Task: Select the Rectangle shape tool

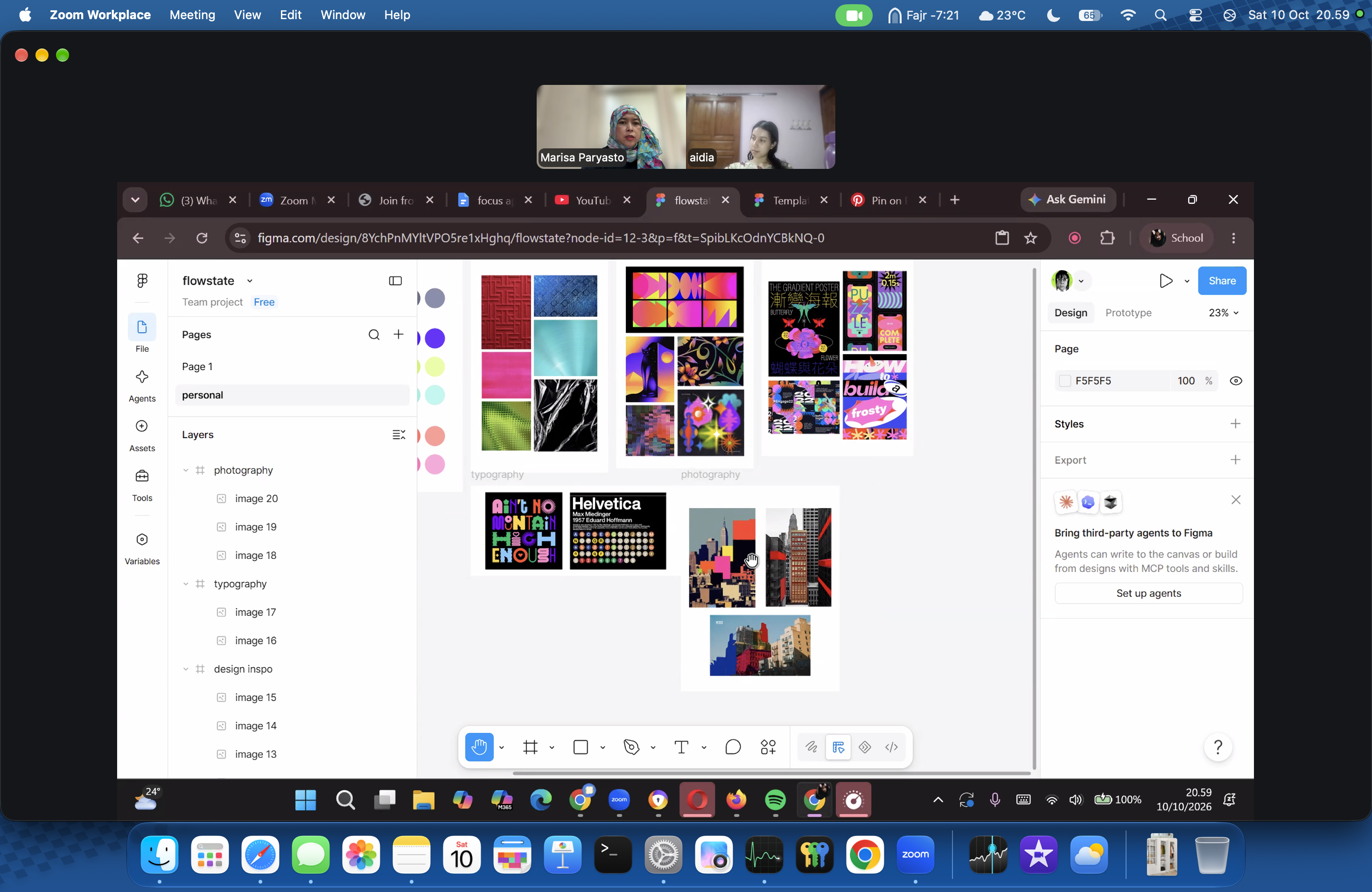Action: [581, 747]
